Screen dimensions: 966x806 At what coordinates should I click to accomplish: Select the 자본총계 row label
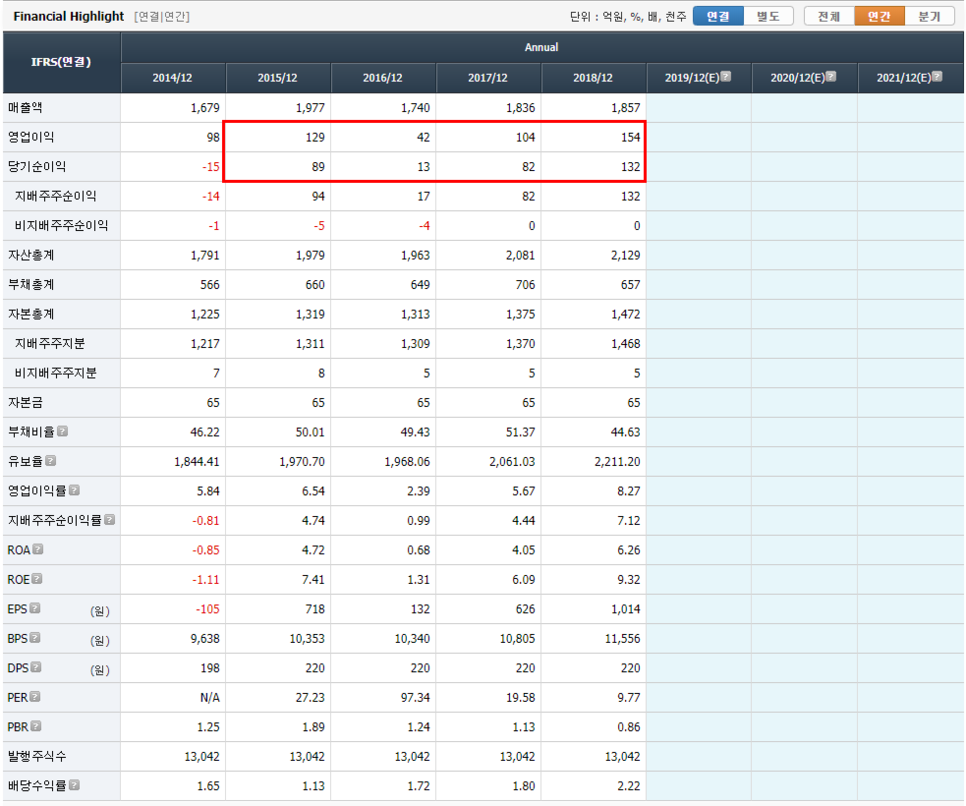(31, 314)
